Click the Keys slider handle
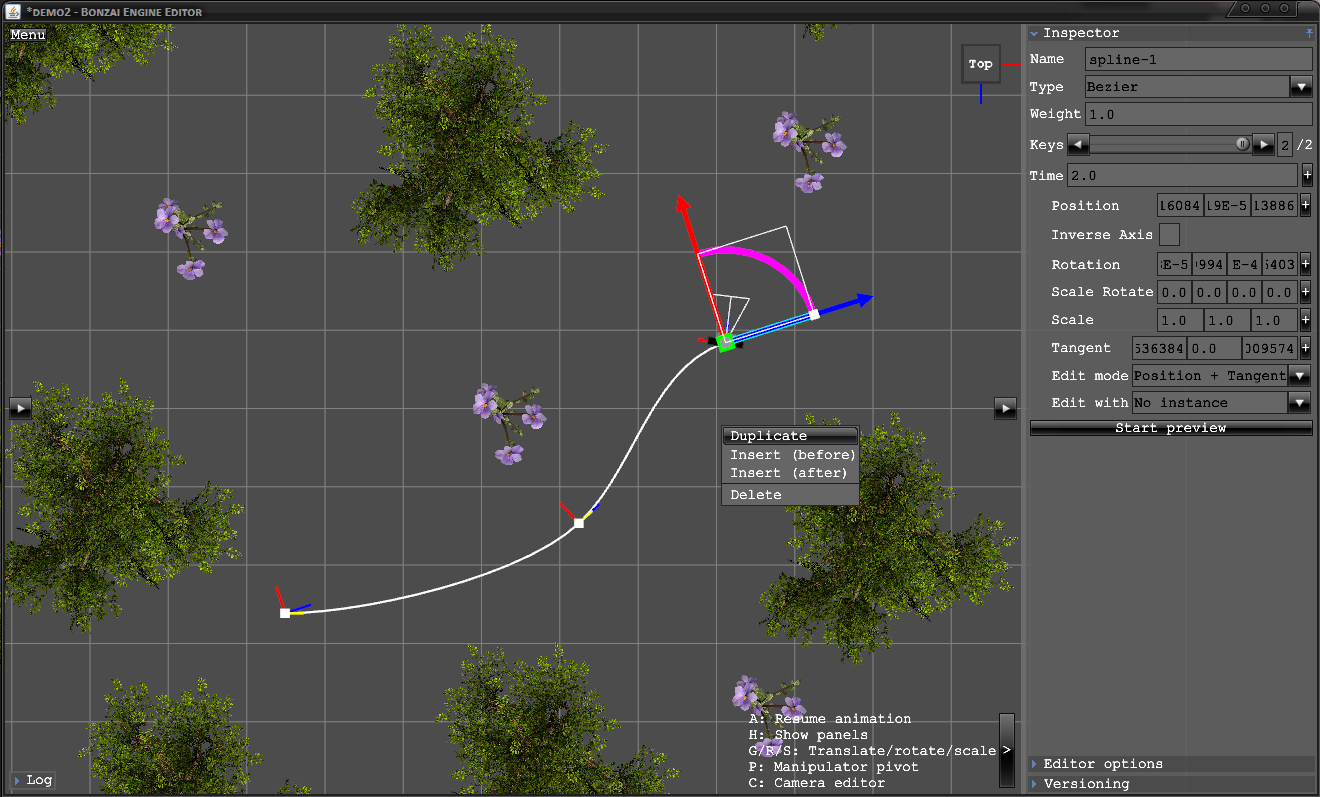This screenshot has height=797, width=1320. click(1242, 145)
